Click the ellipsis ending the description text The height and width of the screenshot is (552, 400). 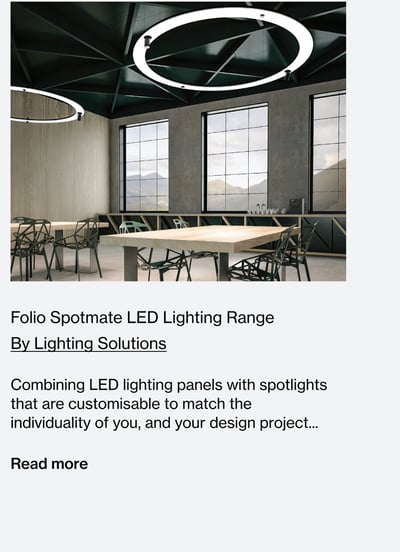coord(314,426)
